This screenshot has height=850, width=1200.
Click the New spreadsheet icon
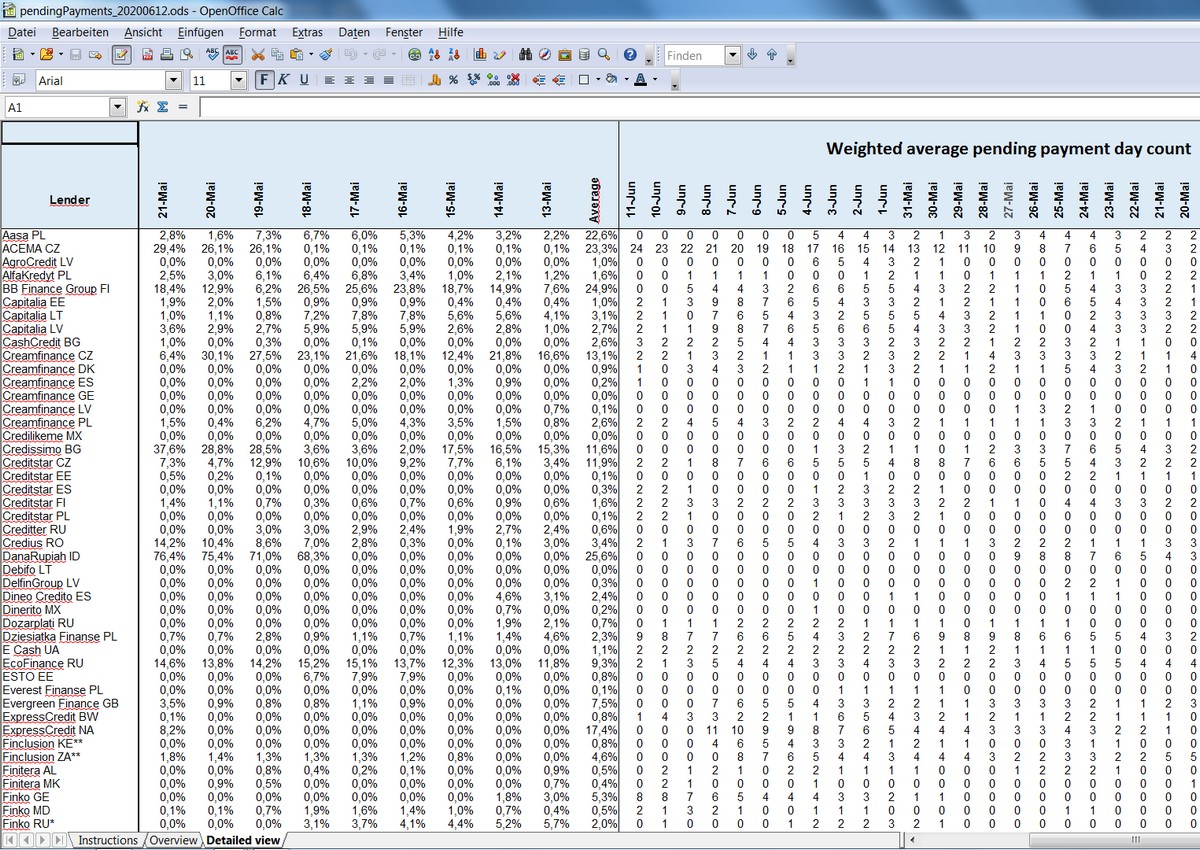(19, 55)
